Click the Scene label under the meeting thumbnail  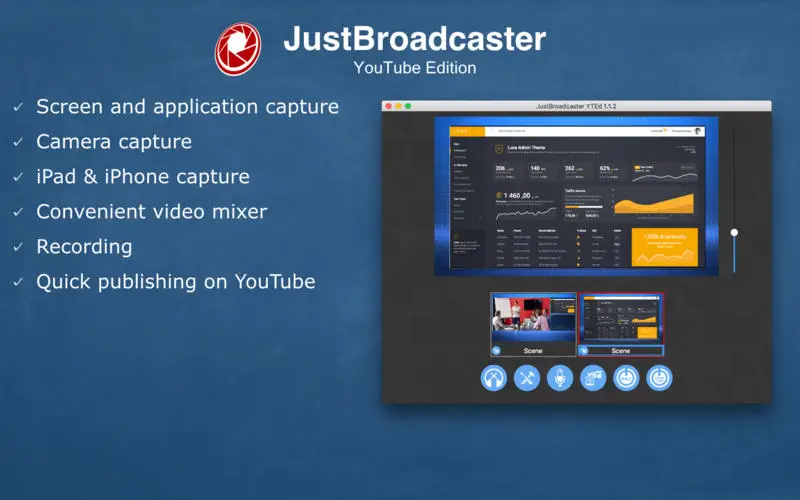coord(533,351)
